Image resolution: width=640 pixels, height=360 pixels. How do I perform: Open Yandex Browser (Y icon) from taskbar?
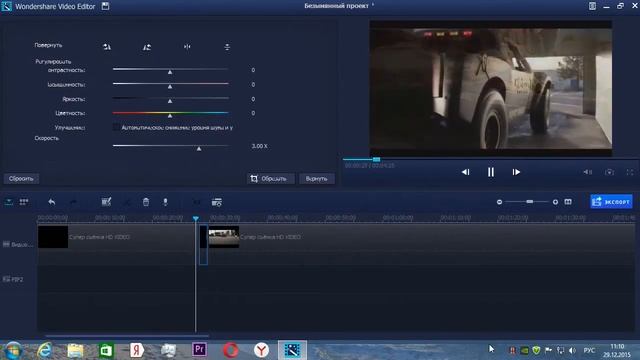pos(261,350)
